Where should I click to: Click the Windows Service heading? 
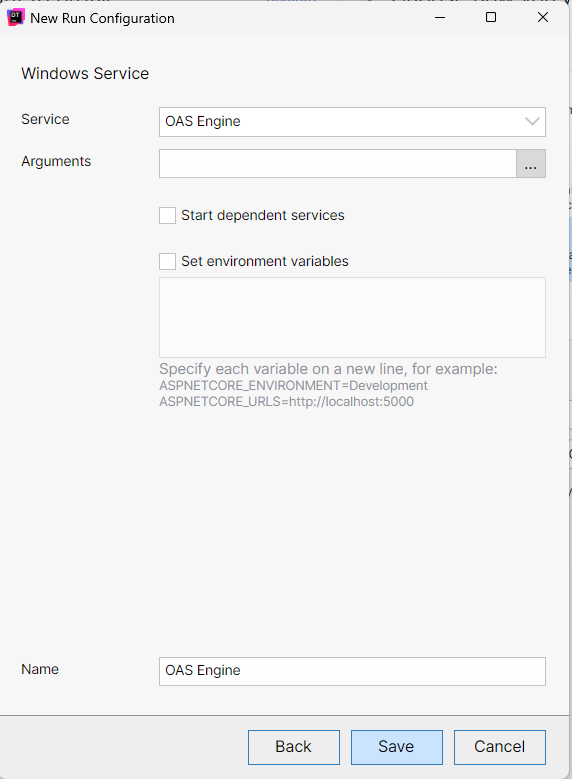coord(85,74)
